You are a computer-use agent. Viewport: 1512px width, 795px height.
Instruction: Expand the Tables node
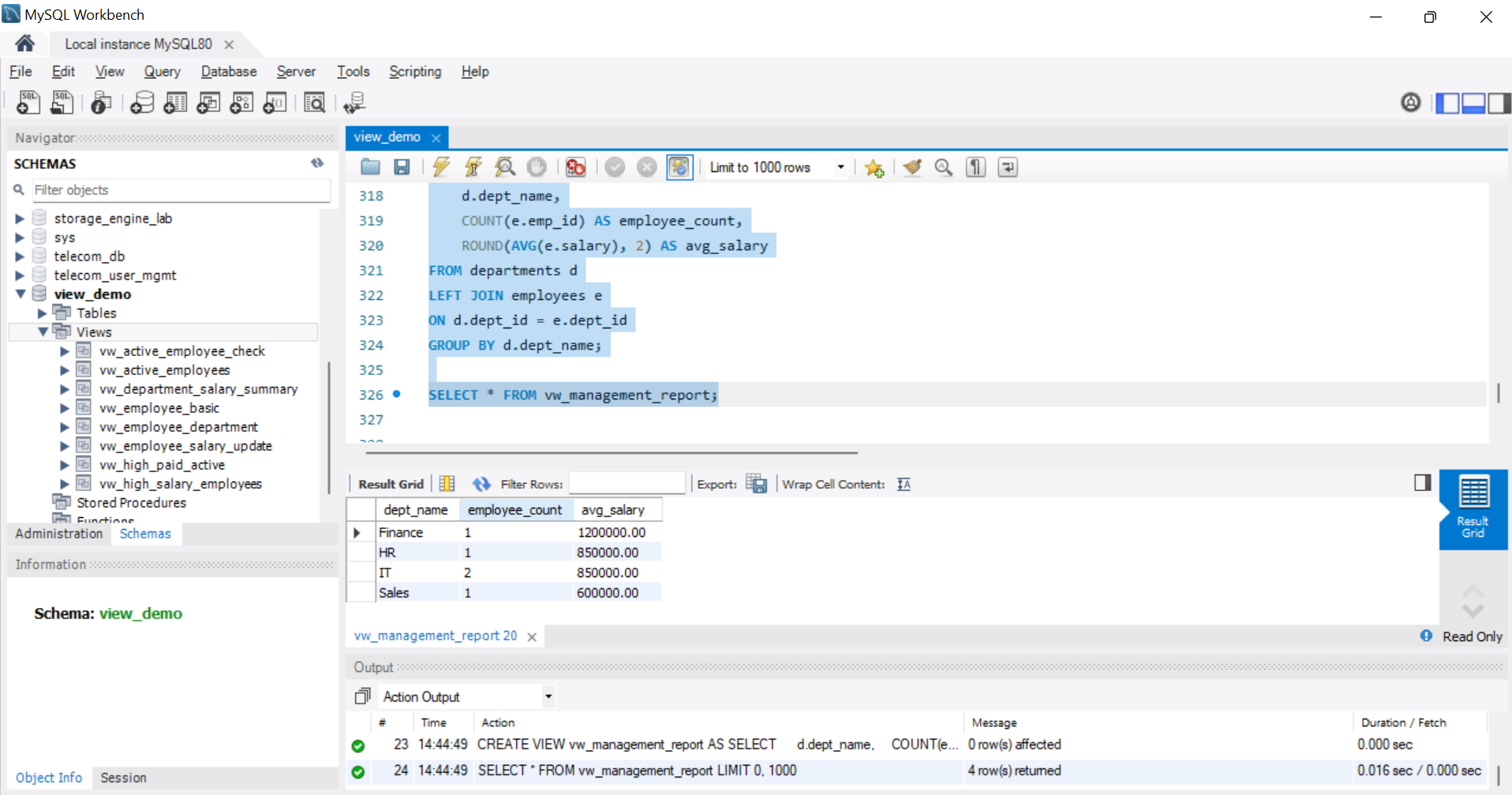pyautogui.click(x=43, y=313)
